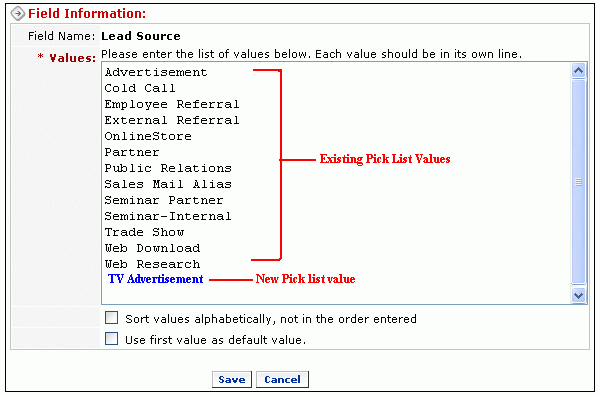Click the Web Research entry

click(152, 265)
